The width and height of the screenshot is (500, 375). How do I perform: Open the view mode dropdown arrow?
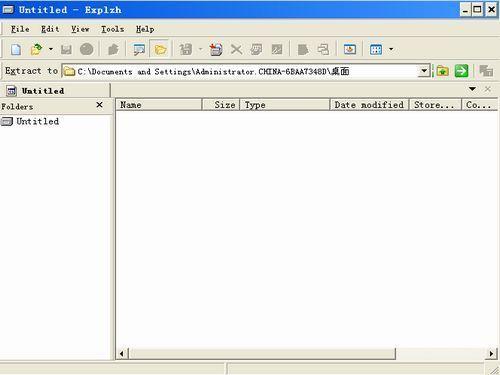391,49
